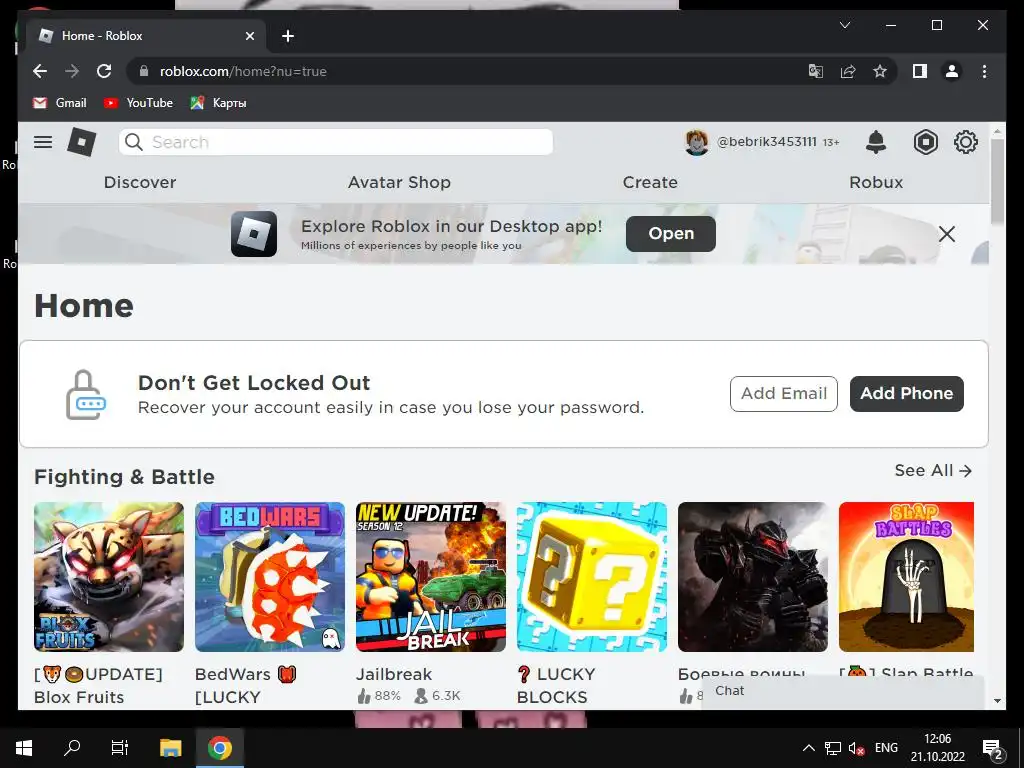Image resolution: width=1024 pixels, height=768 pixels.
Task: Select the Home - Roblox tab
Action: [146, 36]
